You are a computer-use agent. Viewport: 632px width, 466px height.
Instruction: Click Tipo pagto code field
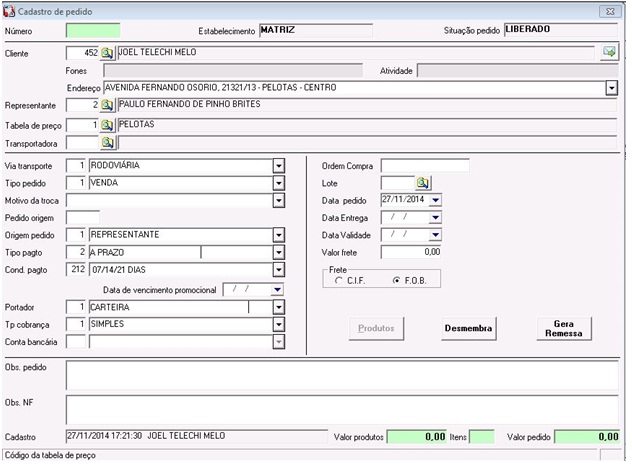coord(76,252)
